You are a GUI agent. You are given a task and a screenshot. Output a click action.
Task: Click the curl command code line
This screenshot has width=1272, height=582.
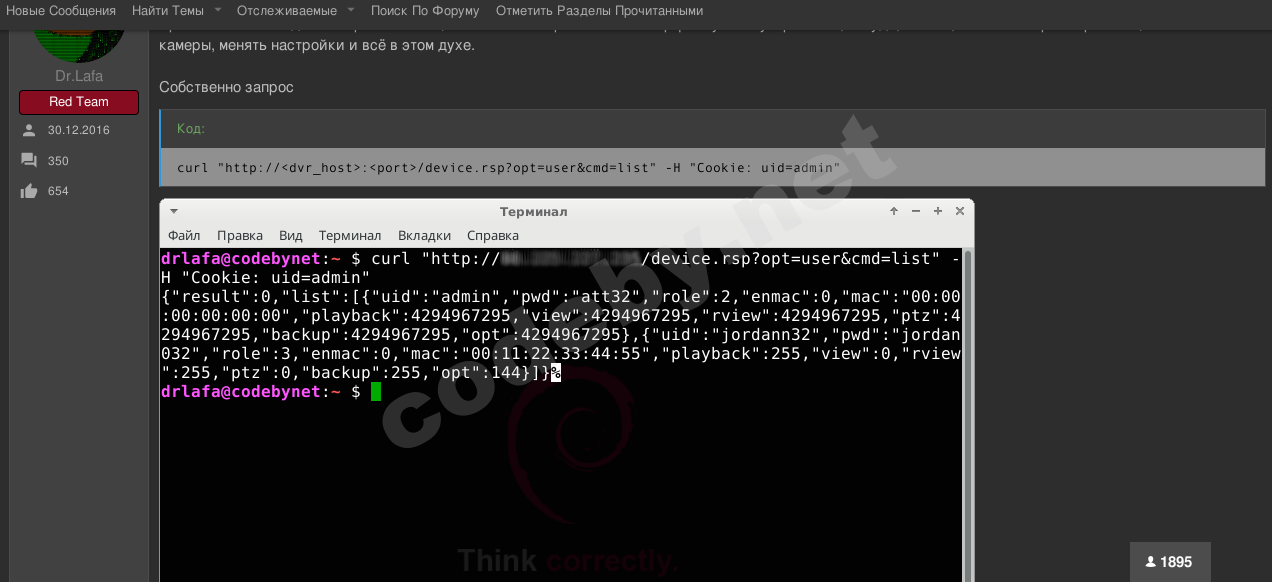[509, 167]
